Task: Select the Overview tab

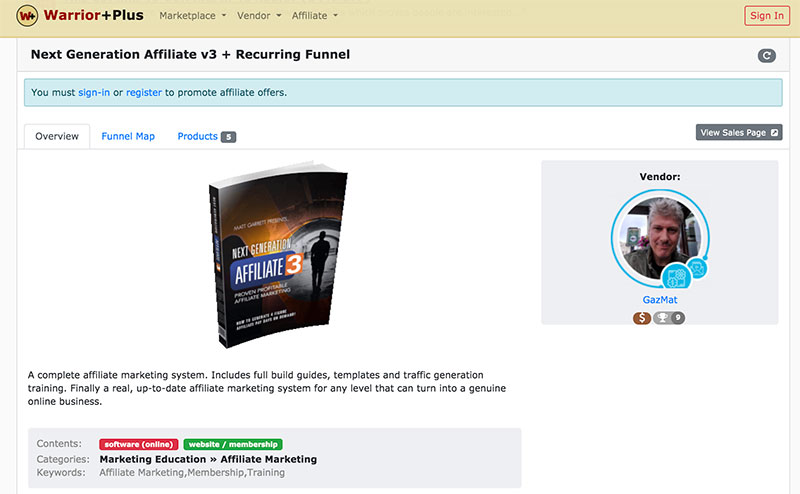Action: (x=57, y=136)
